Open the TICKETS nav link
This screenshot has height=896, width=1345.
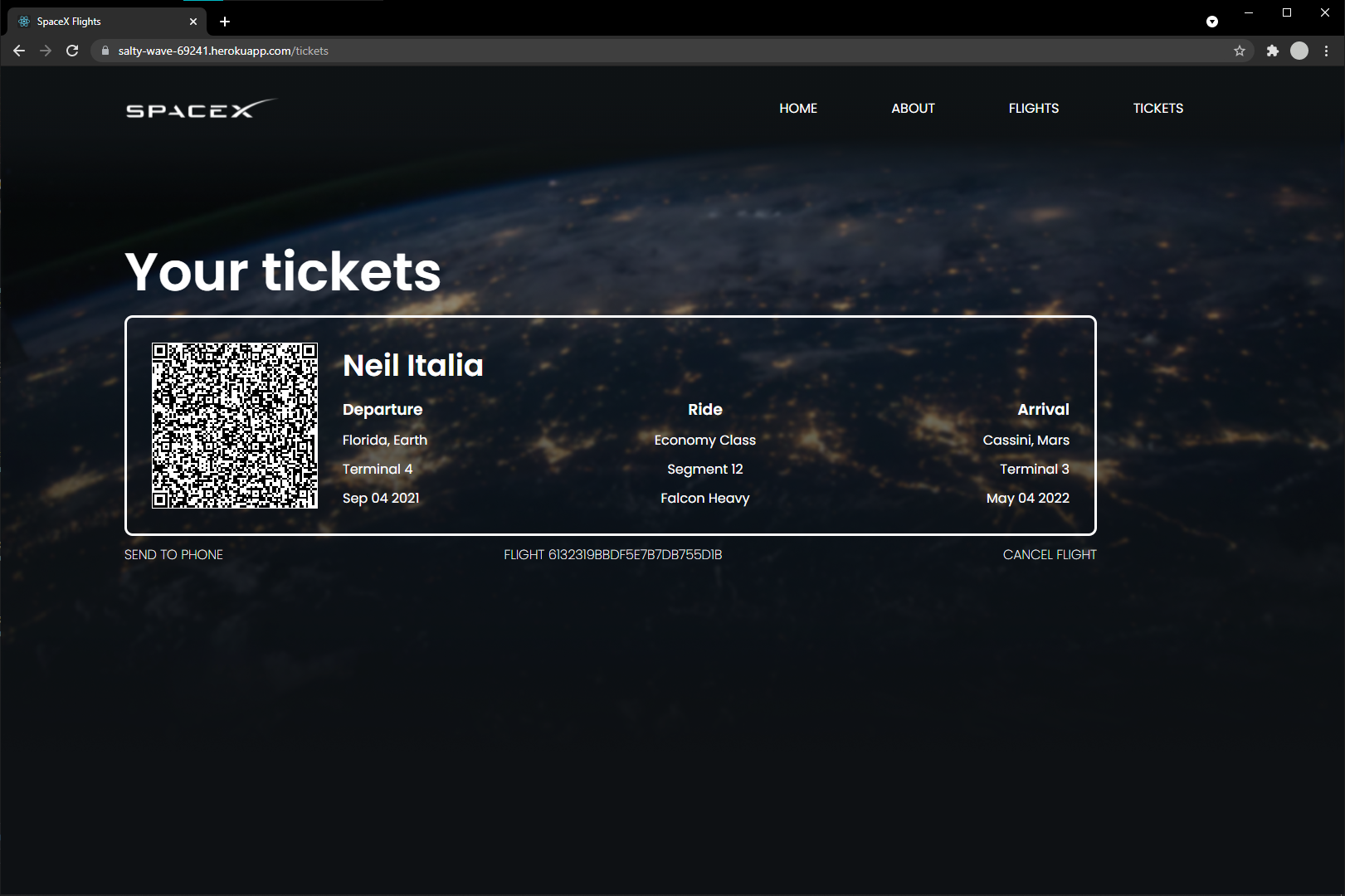click(x=1158, y=109)
